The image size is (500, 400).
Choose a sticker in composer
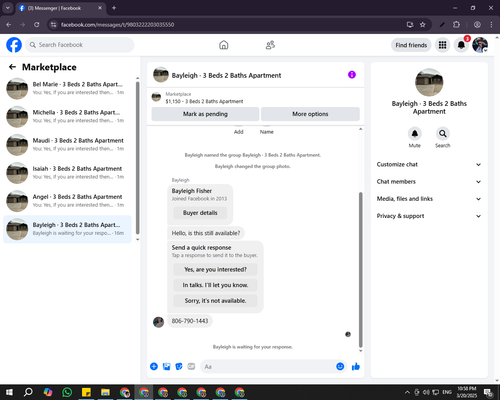click(179, 367)
